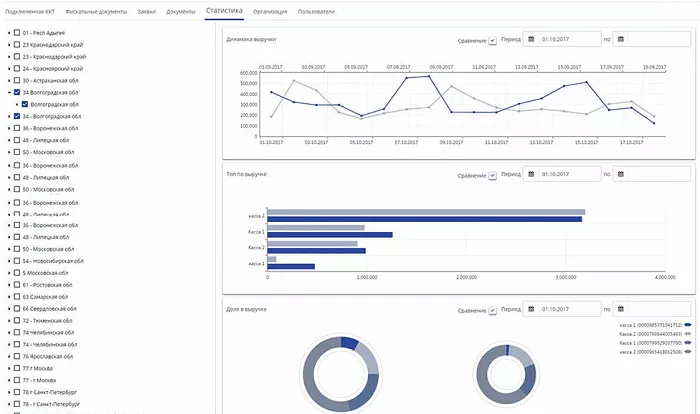The height and width of the screenshot is (414, 700).
Task: Open the Пользователи tab
Action: tap(317, 11)
